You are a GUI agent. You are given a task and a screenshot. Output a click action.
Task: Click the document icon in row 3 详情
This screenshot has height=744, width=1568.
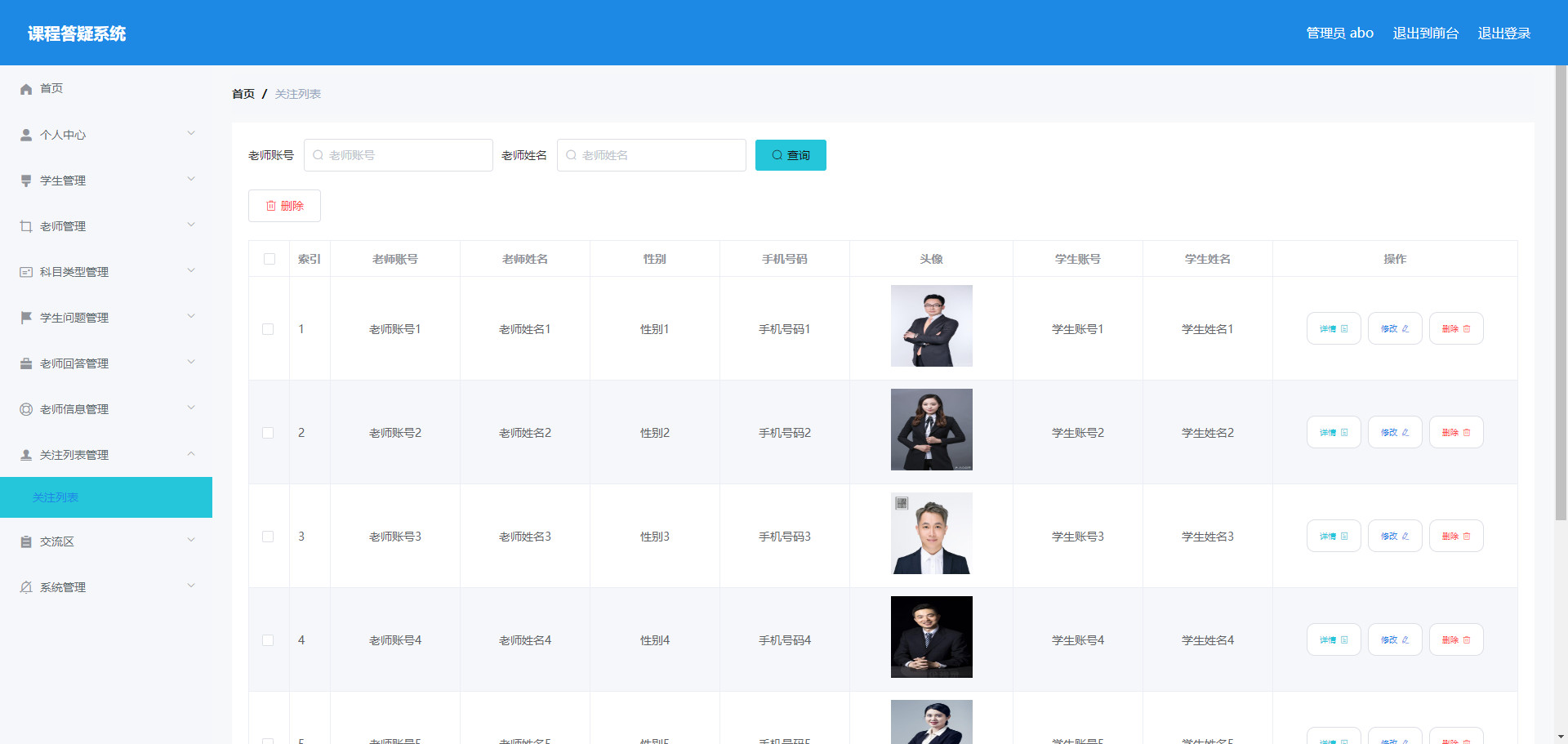(1344, 537)
